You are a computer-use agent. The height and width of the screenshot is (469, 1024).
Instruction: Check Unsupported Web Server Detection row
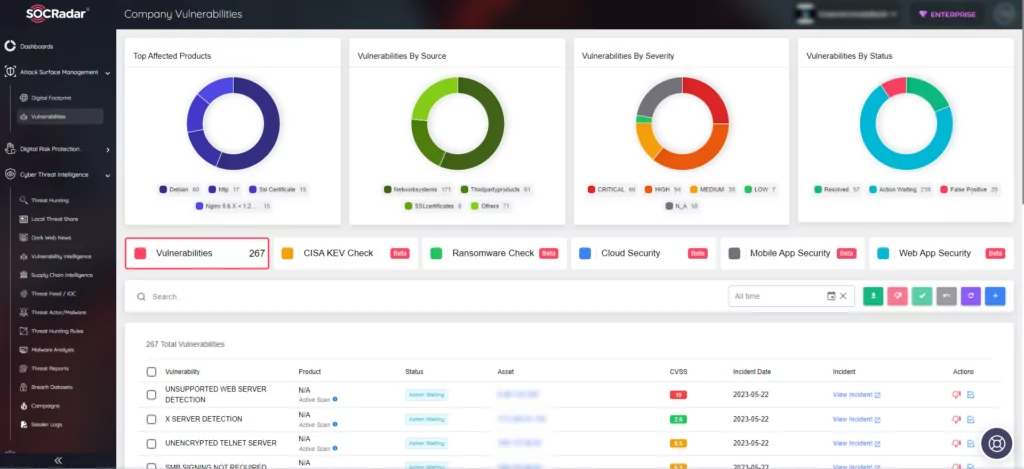tap(152, 395)
